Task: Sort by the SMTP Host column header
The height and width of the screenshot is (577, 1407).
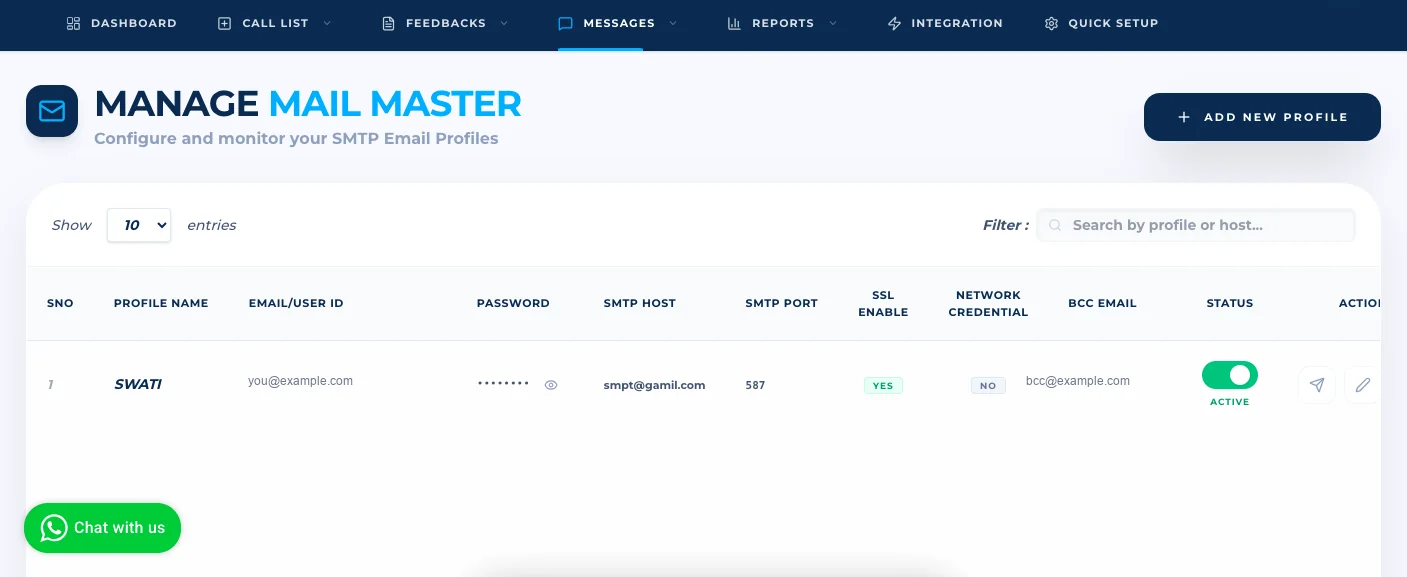Action: [x=640, y=303]
